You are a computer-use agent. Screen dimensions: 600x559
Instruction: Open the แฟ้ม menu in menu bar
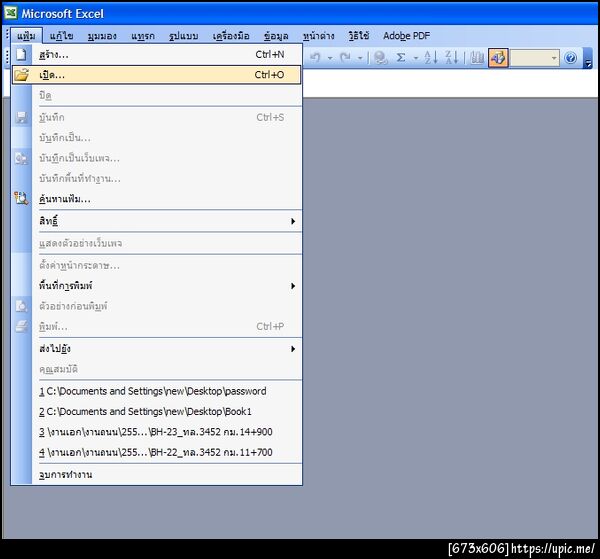pyautogui.click(x=26, y=36)
